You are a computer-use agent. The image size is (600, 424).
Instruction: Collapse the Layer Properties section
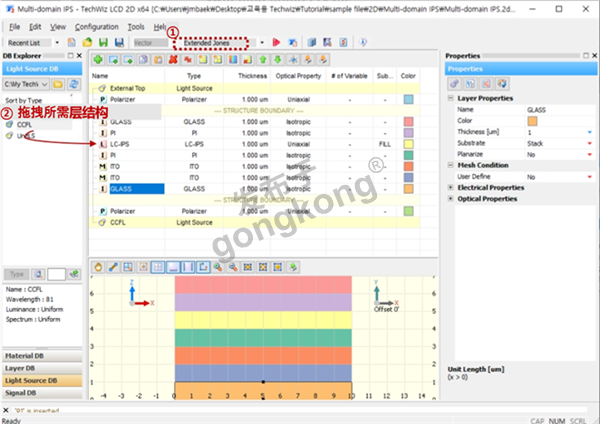click(x=451, y=98)
